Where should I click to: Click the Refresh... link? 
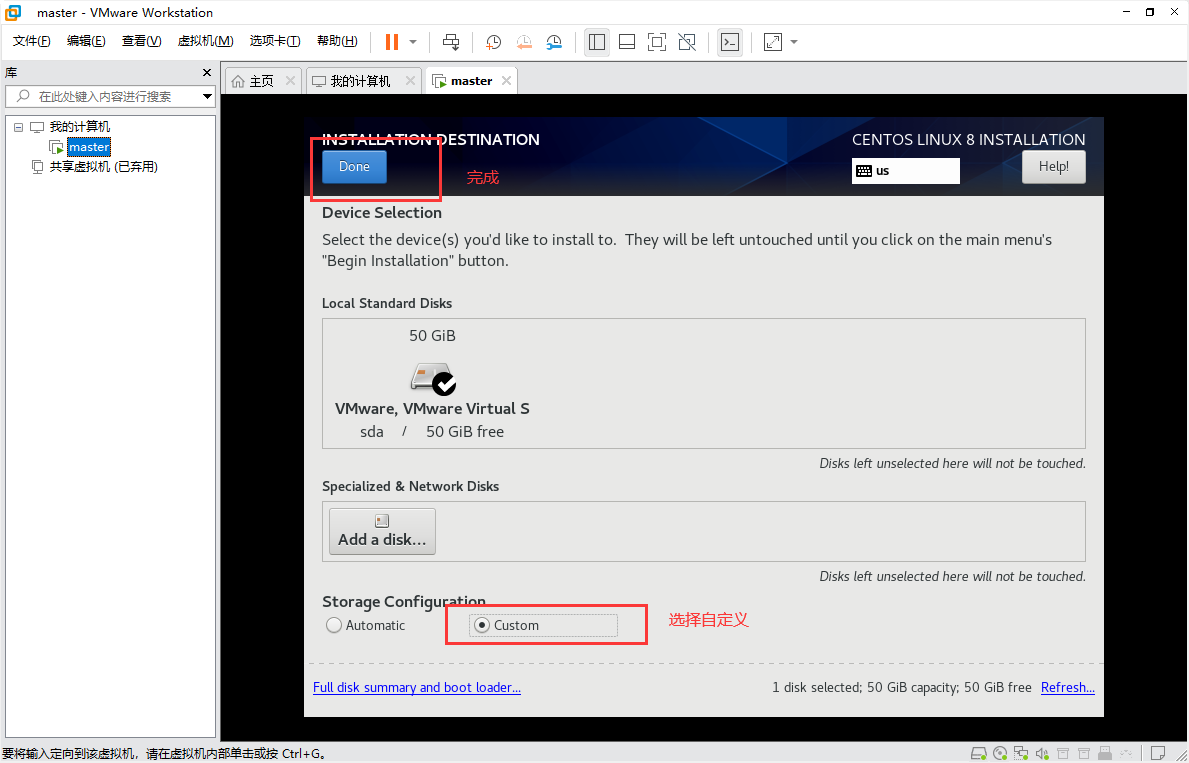point(1068,687)
